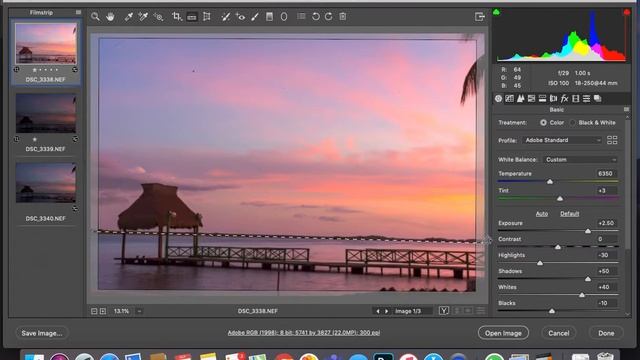Image resolution: width=640 pixels, height=360 pixels.
Task: Click the Save Image button
Action: click(x=42, y=333)
